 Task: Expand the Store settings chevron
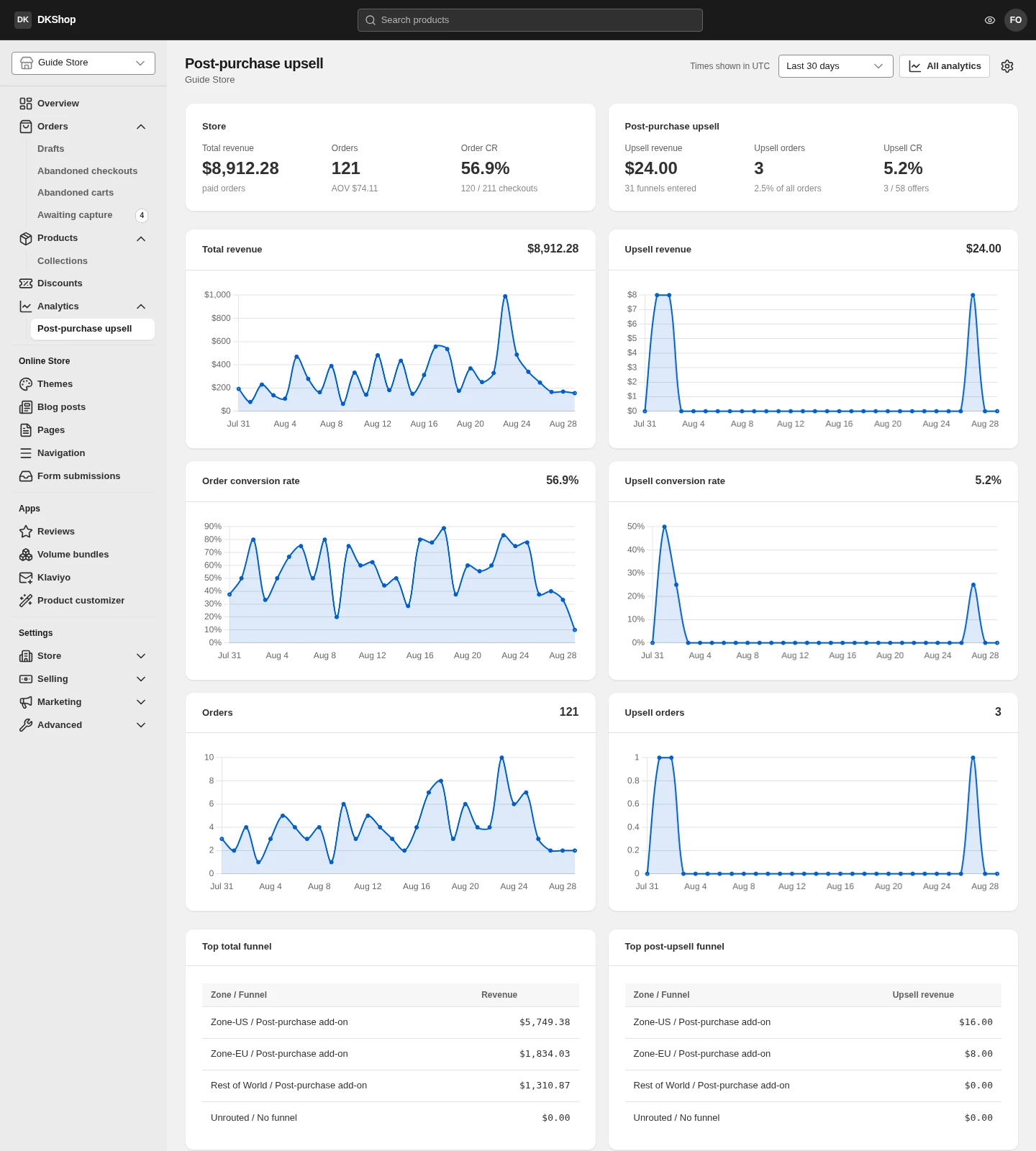[141, 656]
